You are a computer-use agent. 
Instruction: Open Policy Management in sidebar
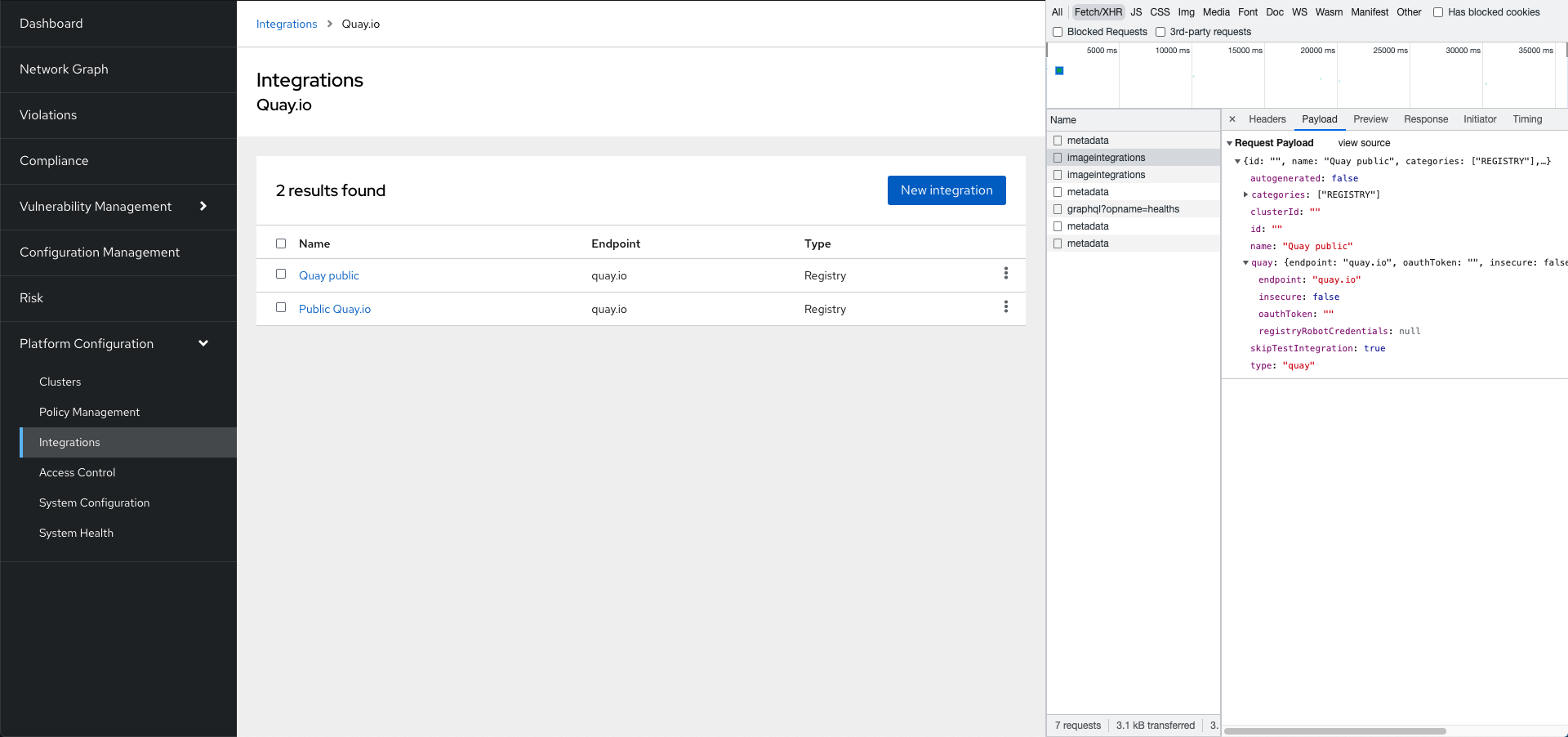click(x=128, y=412)
